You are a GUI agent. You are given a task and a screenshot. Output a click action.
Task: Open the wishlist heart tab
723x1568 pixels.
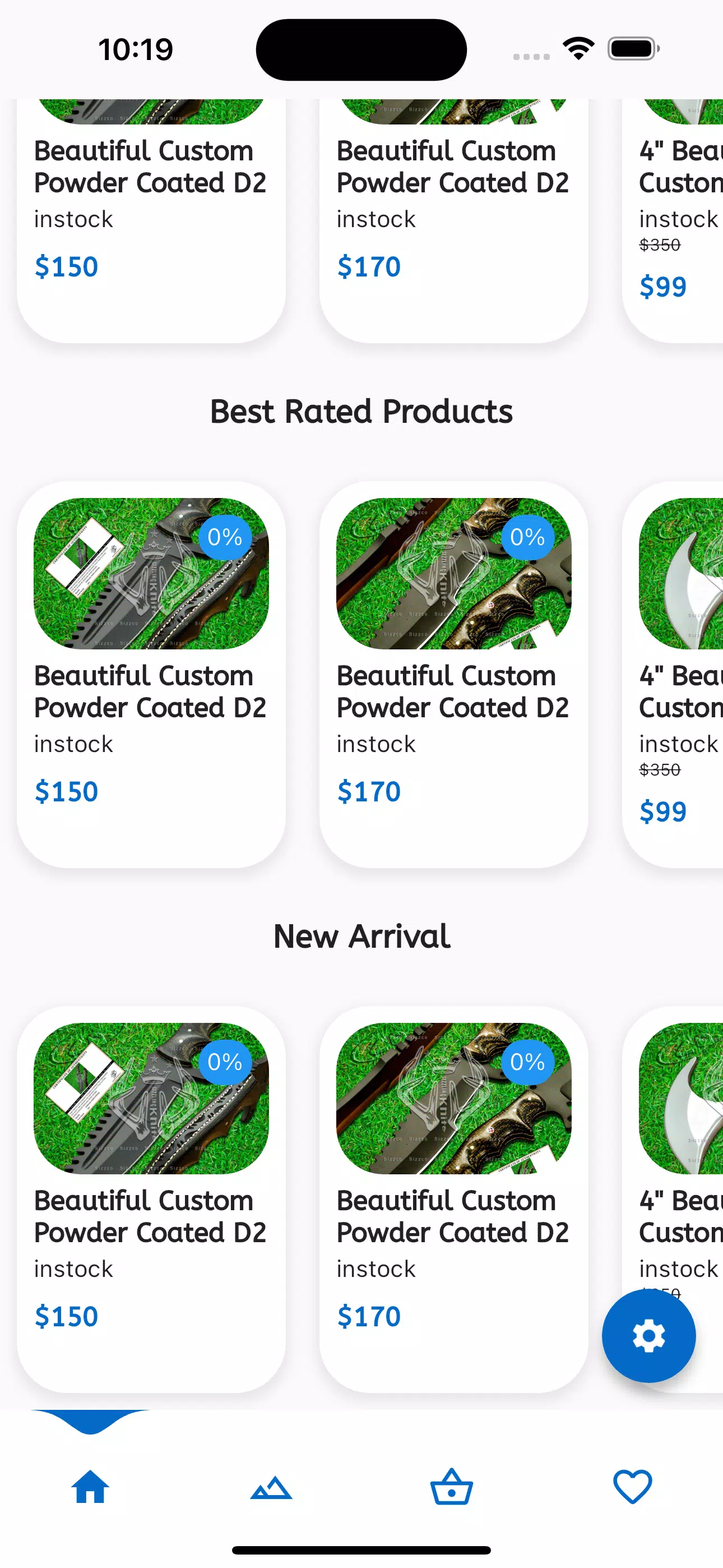[x=632, y=1487]
